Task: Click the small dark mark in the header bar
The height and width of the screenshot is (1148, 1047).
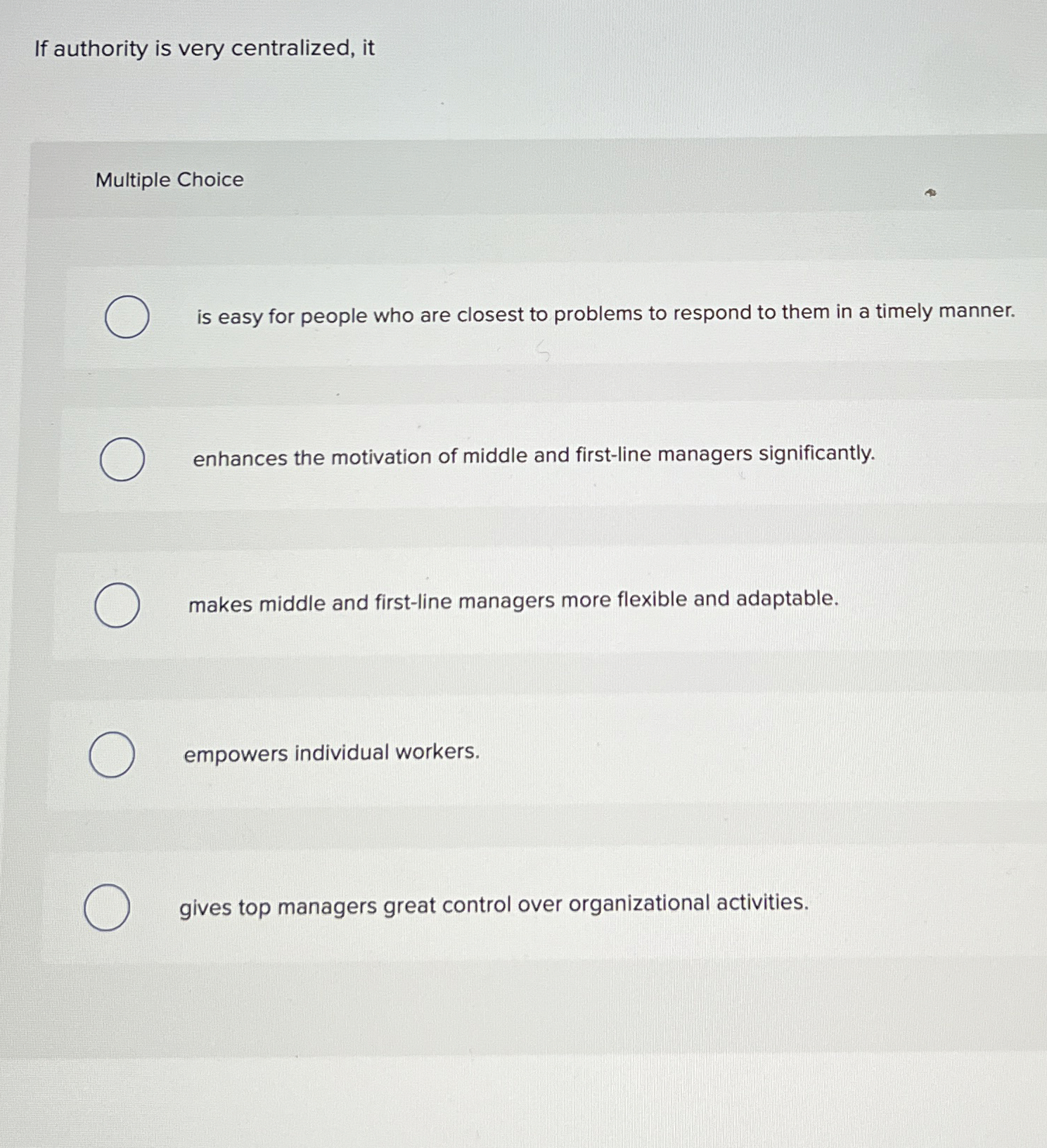Action: [x=930, y=192]
